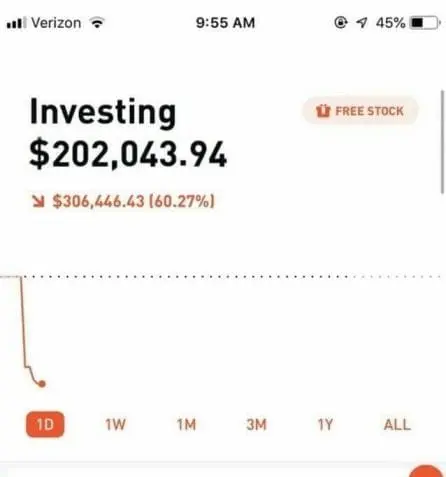Select the 1D chart range
Screen dimensions: 446x477
pos(45,424)
